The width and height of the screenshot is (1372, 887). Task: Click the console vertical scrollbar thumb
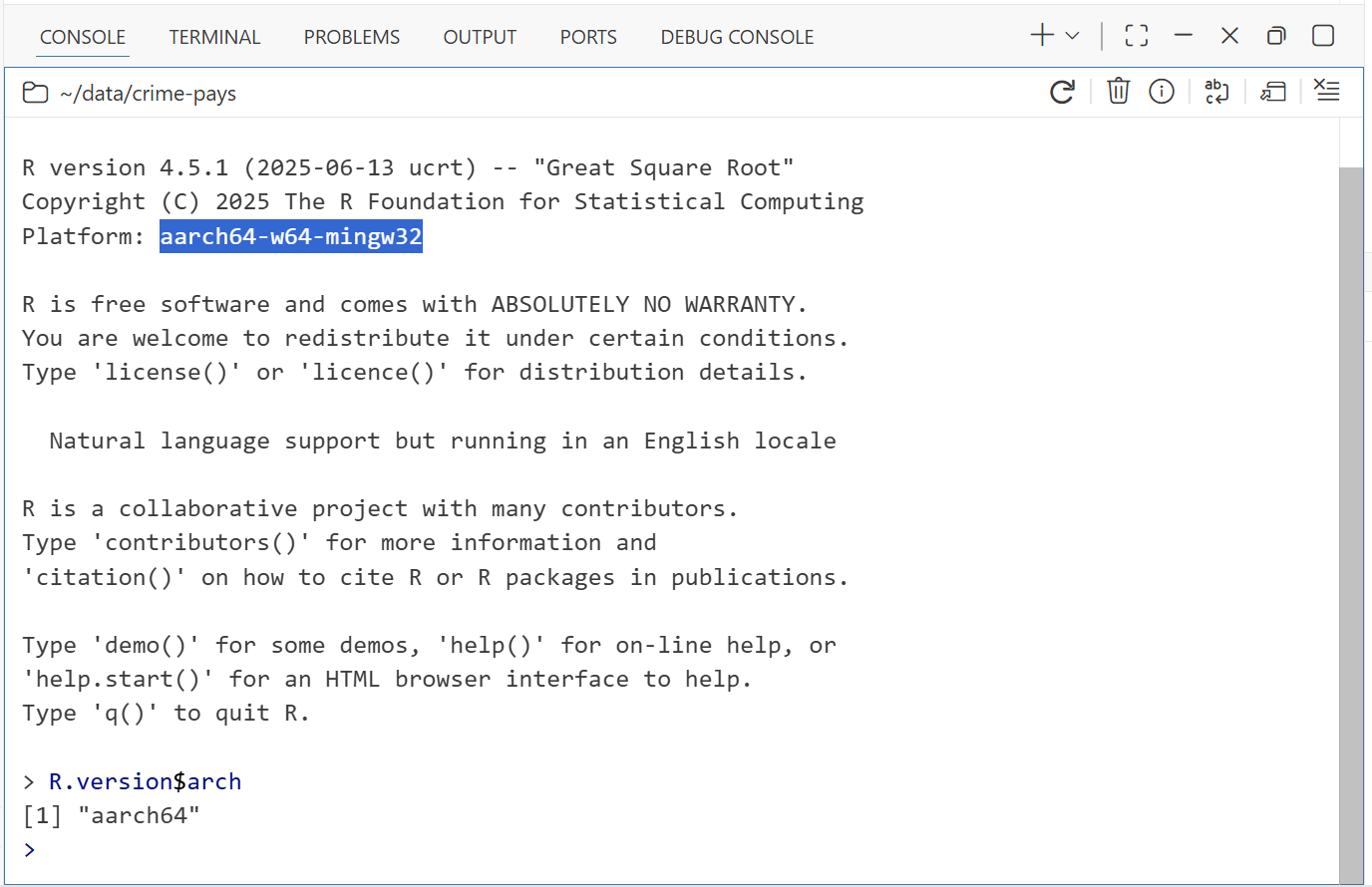[1351, 524]
